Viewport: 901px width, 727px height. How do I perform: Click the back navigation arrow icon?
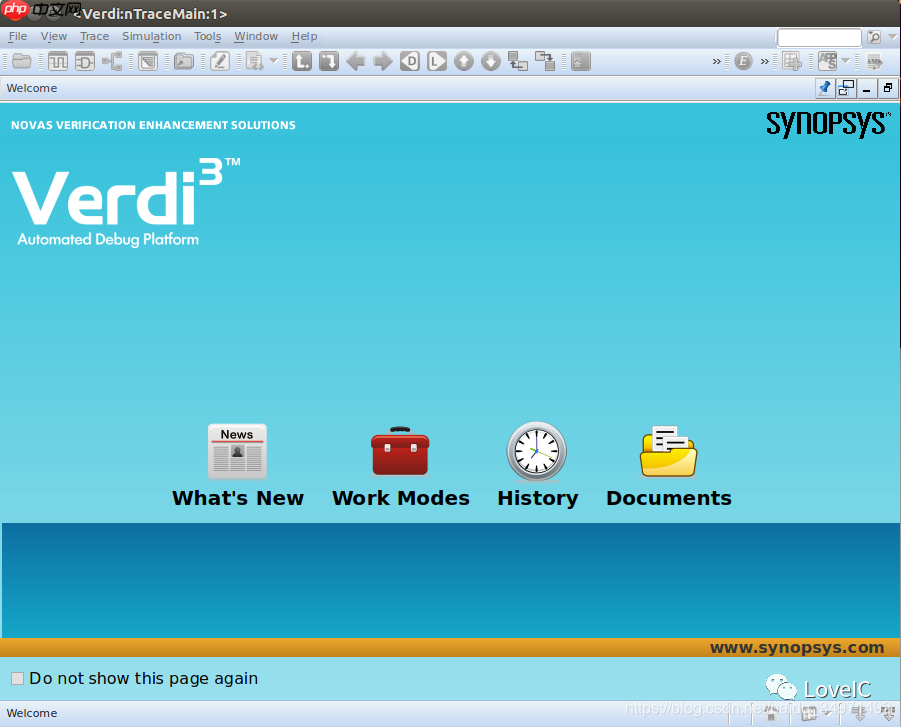tap(356, 61)
